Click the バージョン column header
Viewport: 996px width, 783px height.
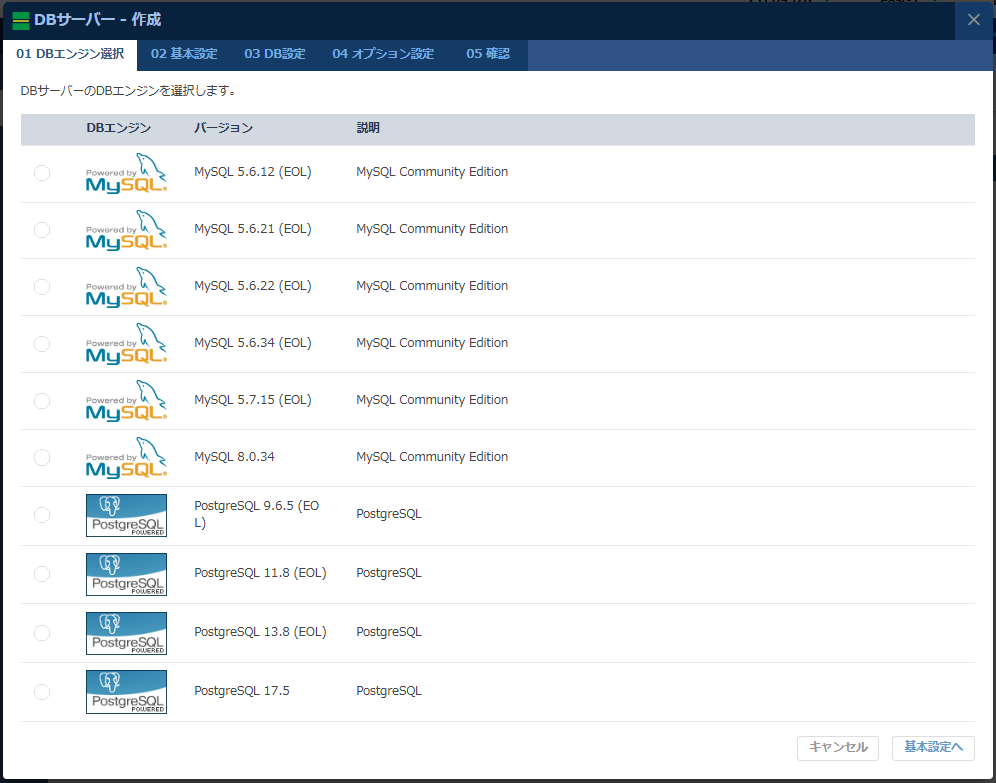[x=223, y=128]
